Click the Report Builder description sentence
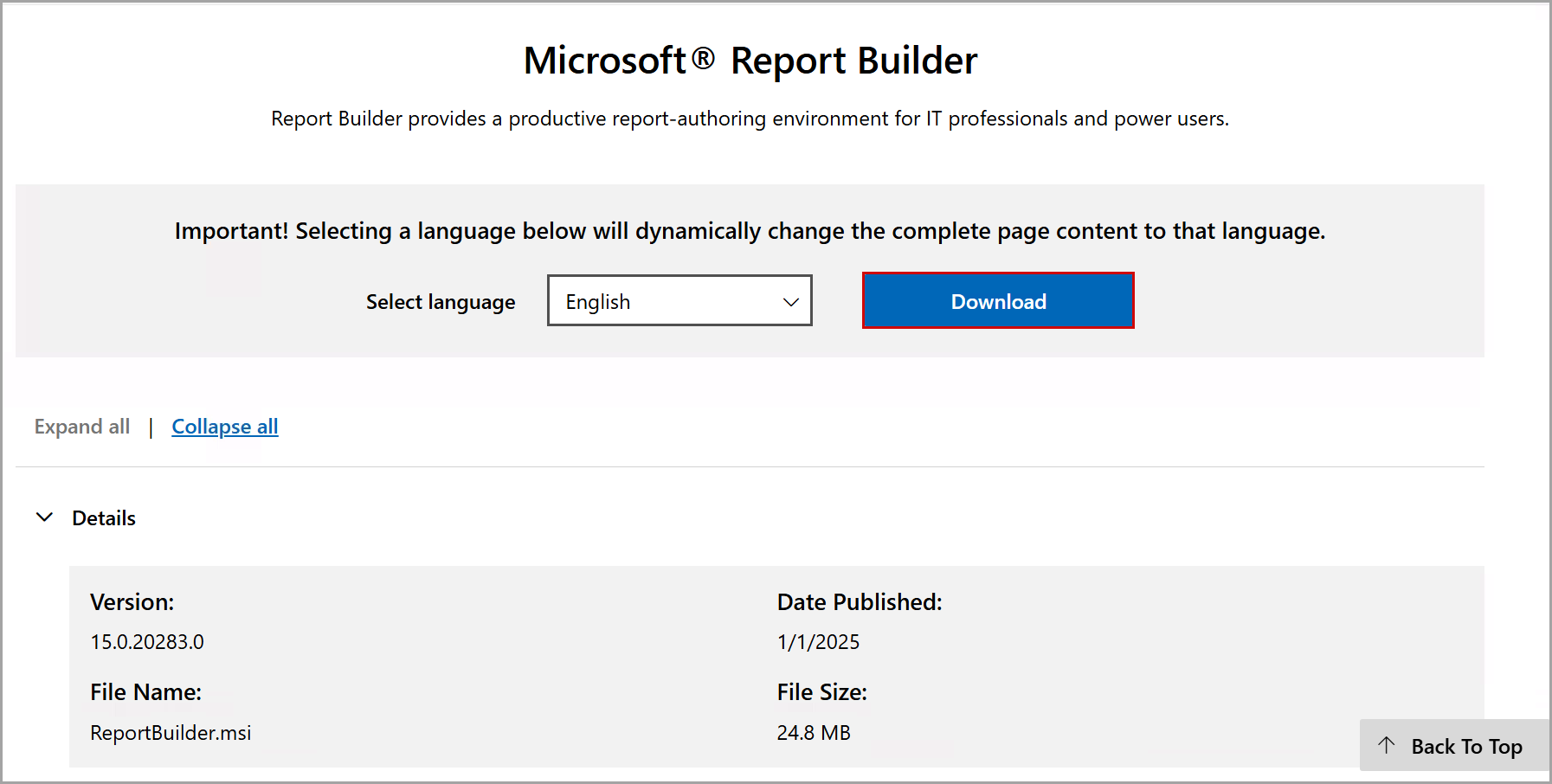 750,119
